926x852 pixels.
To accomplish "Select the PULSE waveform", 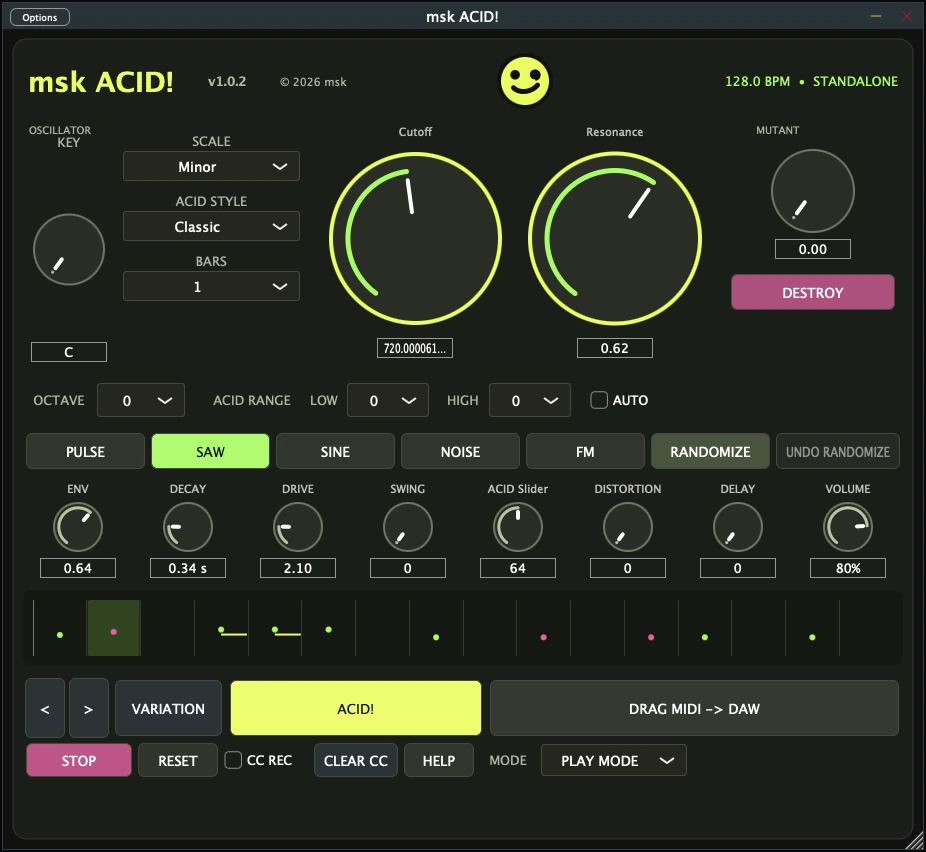I will (85, 452).
